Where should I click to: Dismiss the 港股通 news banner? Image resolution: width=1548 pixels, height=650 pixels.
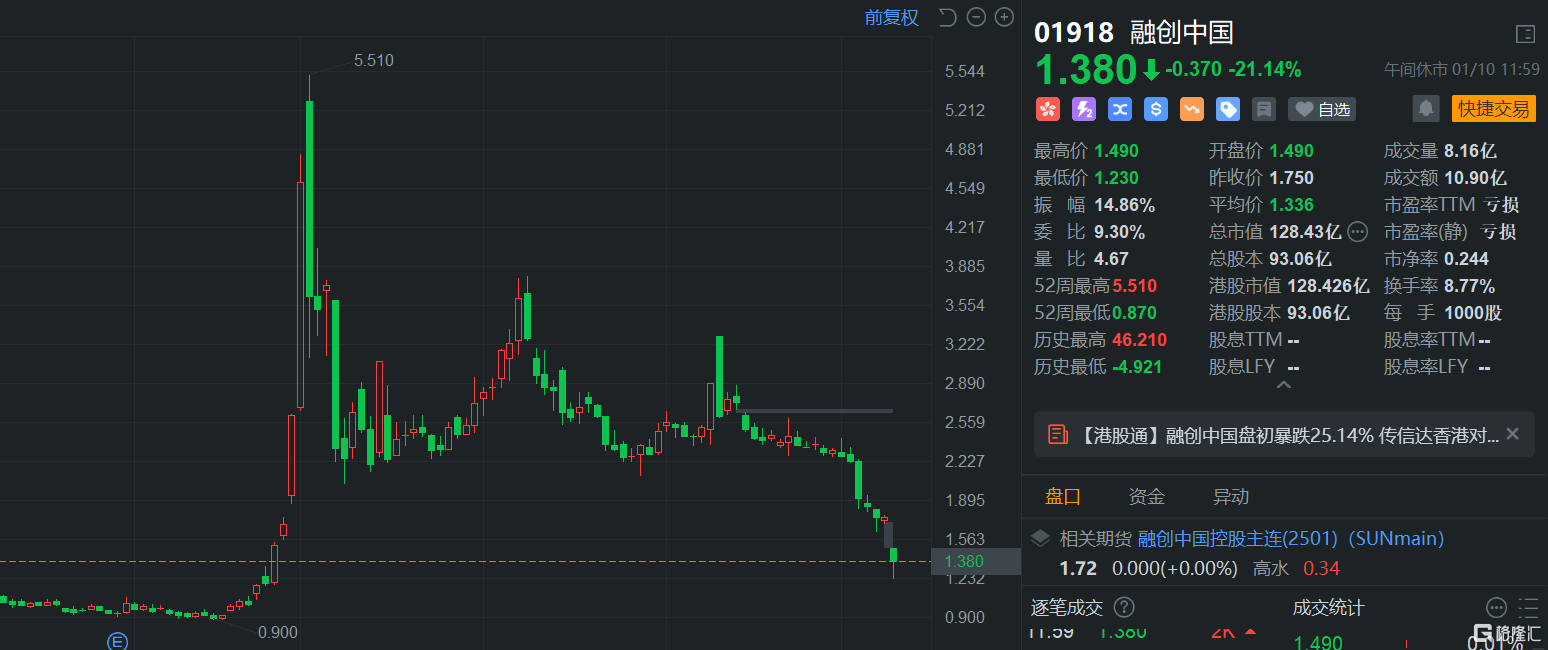coord(1512,434)
